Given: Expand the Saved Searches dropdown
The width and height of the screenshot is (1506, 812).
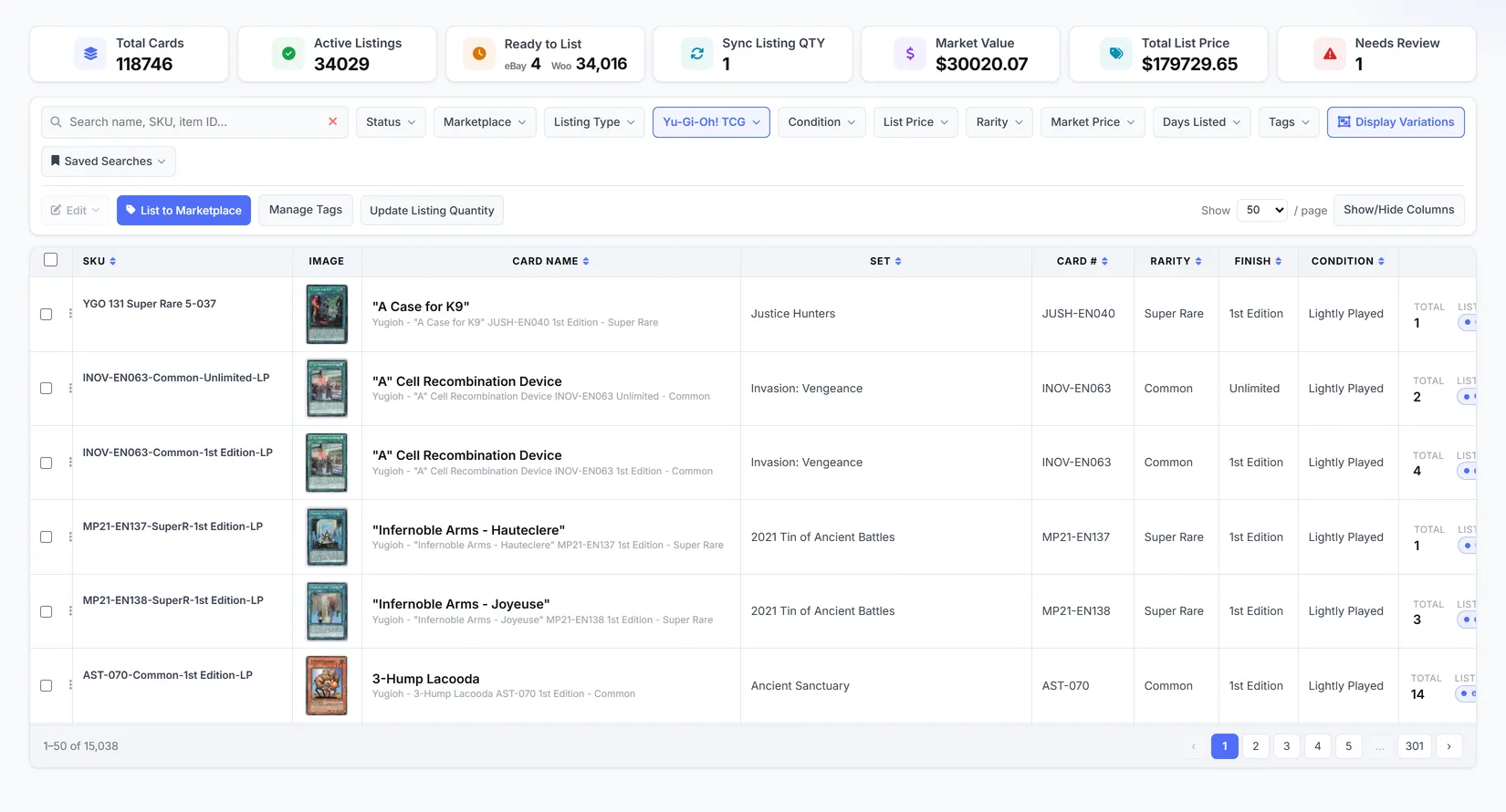Looking at the screenshot, I should (109, 161).
